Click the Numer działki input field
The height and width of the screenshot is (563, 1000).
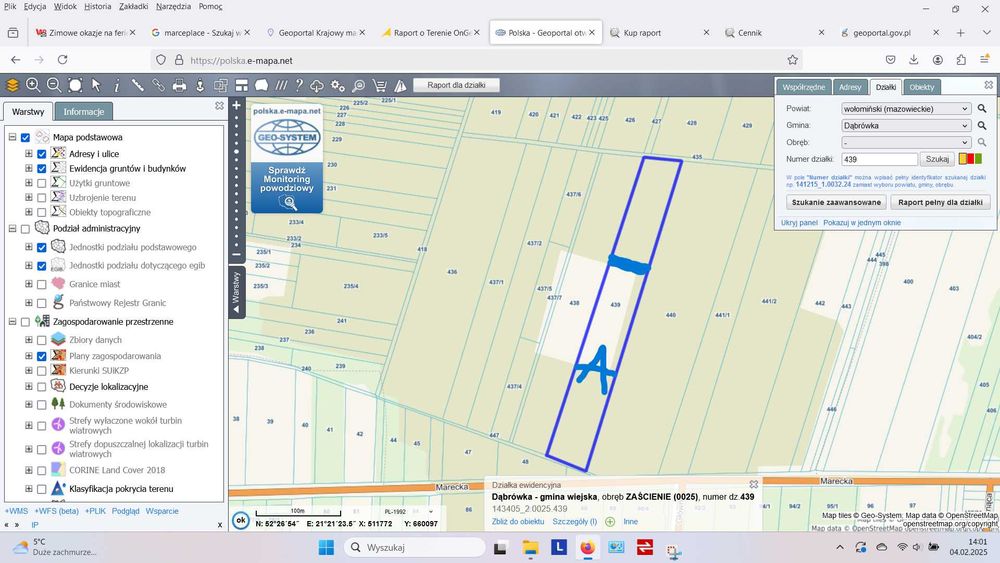[879, 159]
